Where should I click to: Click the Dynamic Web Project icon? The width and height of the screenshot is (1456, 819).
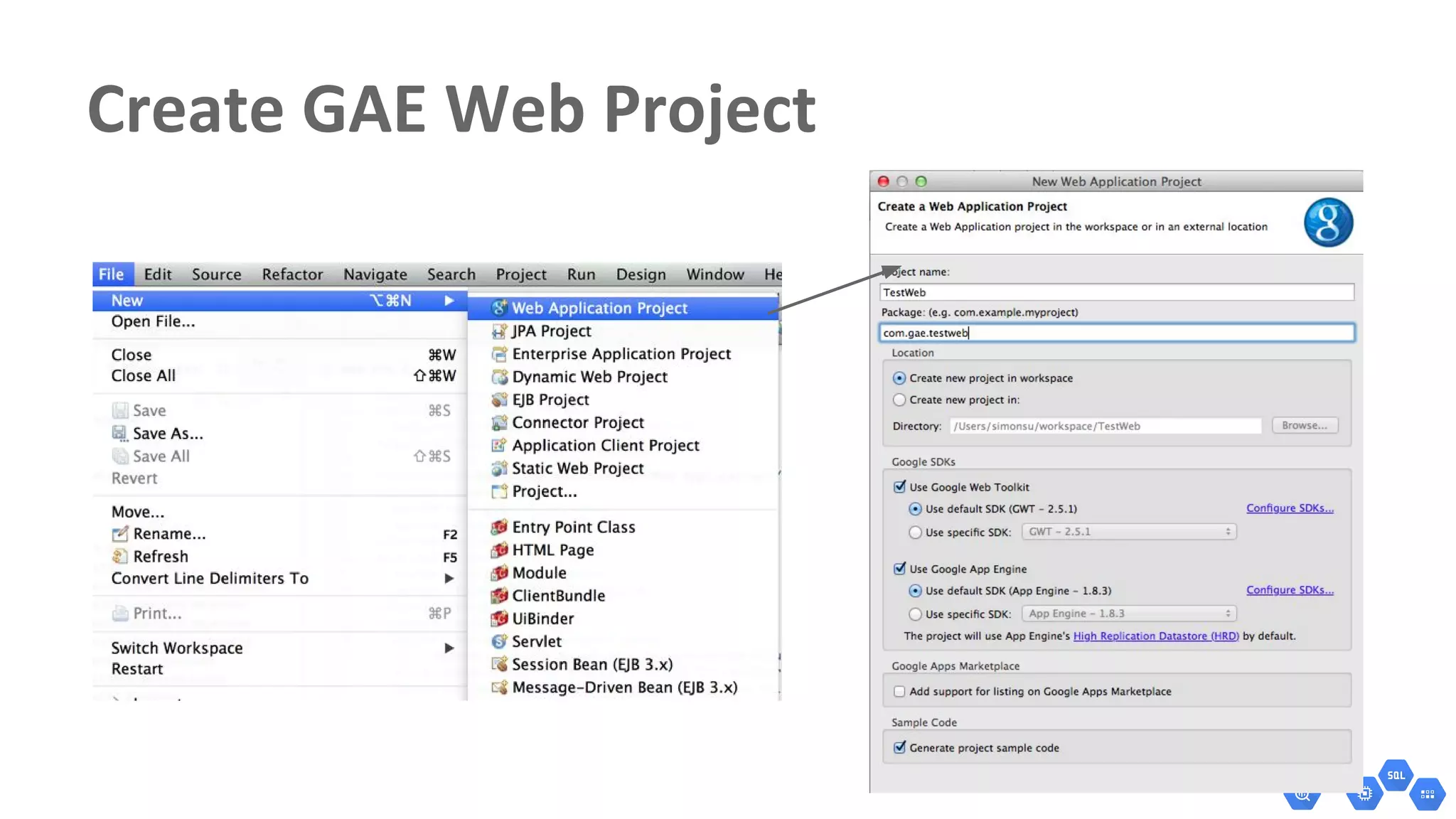[x=499, y=377]
